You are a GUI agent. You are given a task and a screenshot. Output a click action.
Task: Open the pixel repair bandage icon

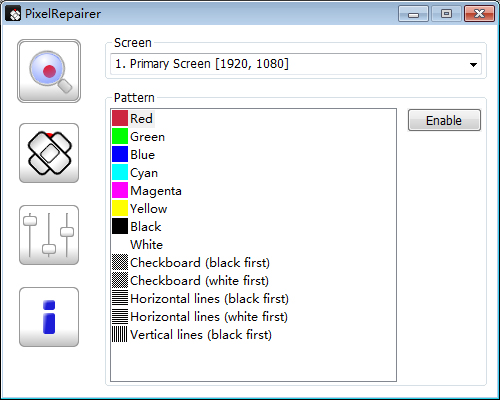click(x=49, y=153)
